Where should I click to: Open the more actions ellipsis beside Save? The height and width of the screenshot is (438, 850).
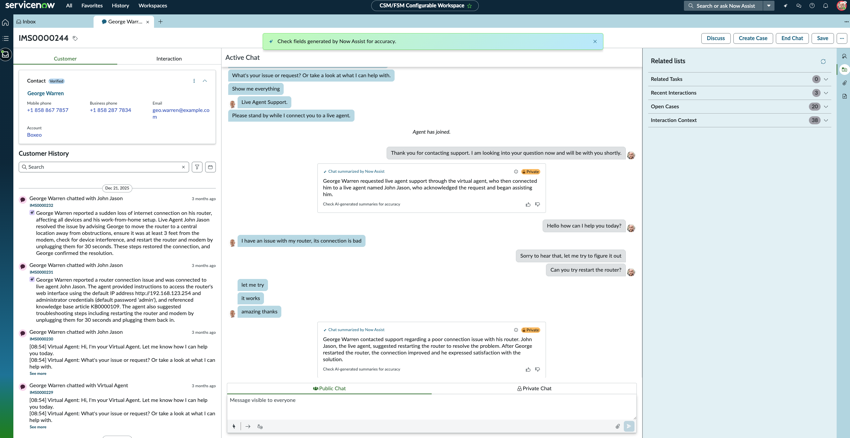click(841, 38)
